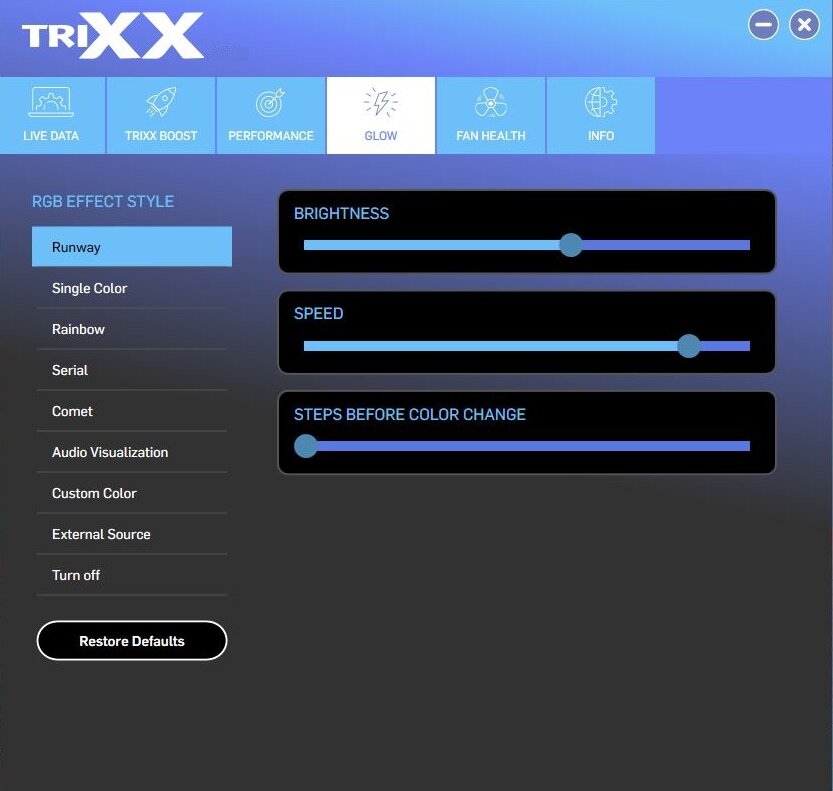Screen dimensions: 833x791
Task: Activate the Comet RGB effect
Action: tap(131, 411)
